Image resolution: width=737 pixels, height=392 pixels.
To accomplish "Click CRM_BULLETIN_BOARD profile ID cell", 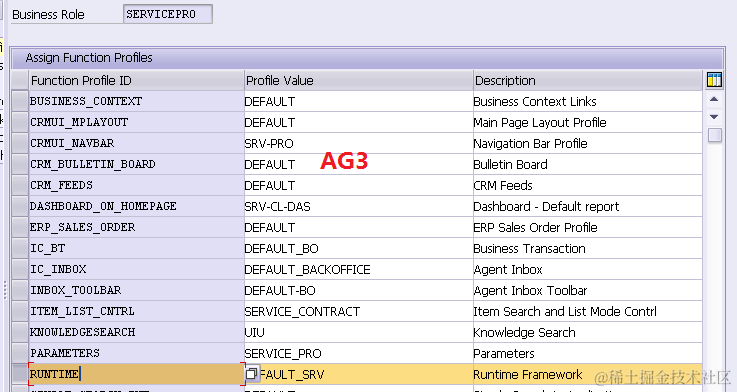I will (x=136, y=164).
